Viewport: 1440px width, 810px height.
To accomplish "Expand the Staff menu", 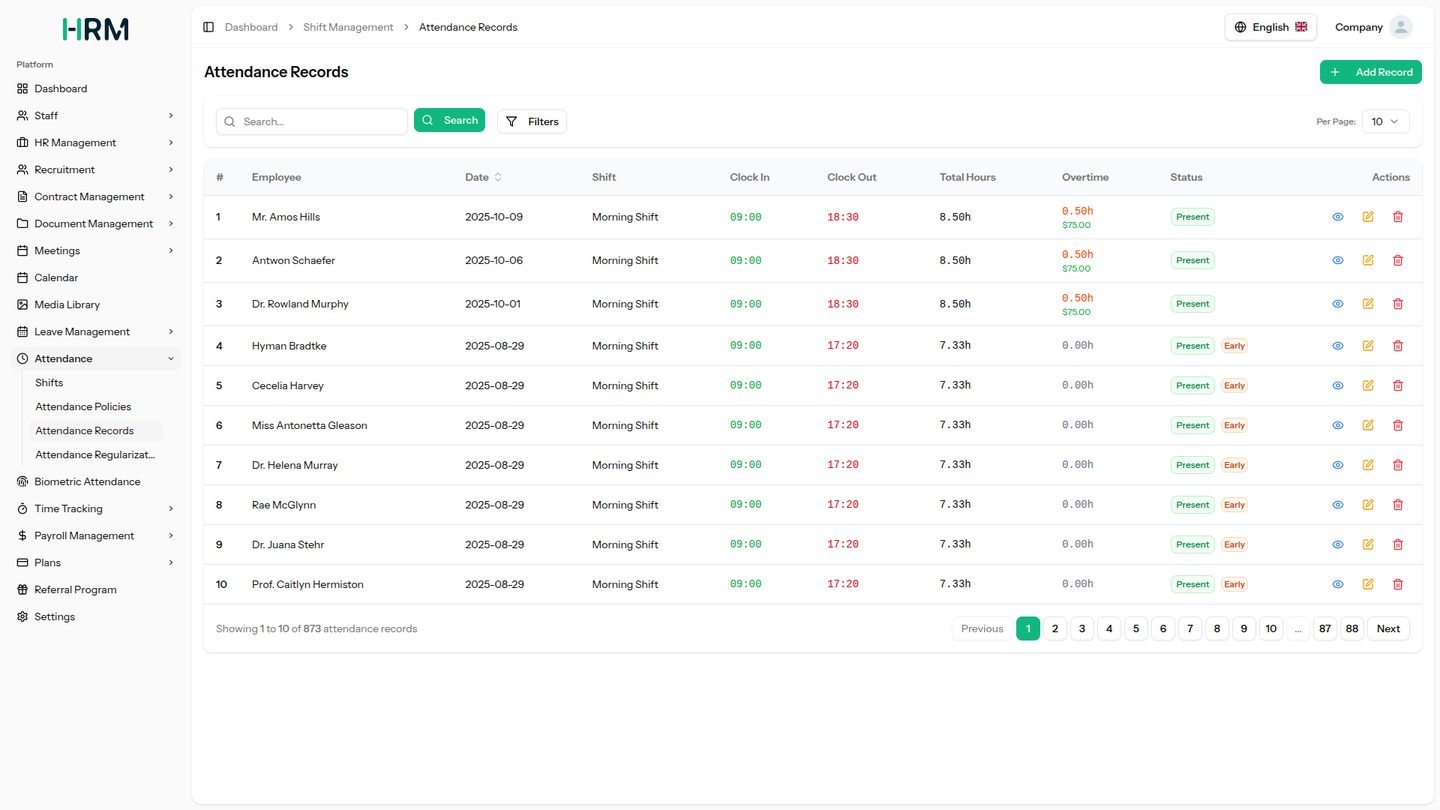I will (96, 116).
